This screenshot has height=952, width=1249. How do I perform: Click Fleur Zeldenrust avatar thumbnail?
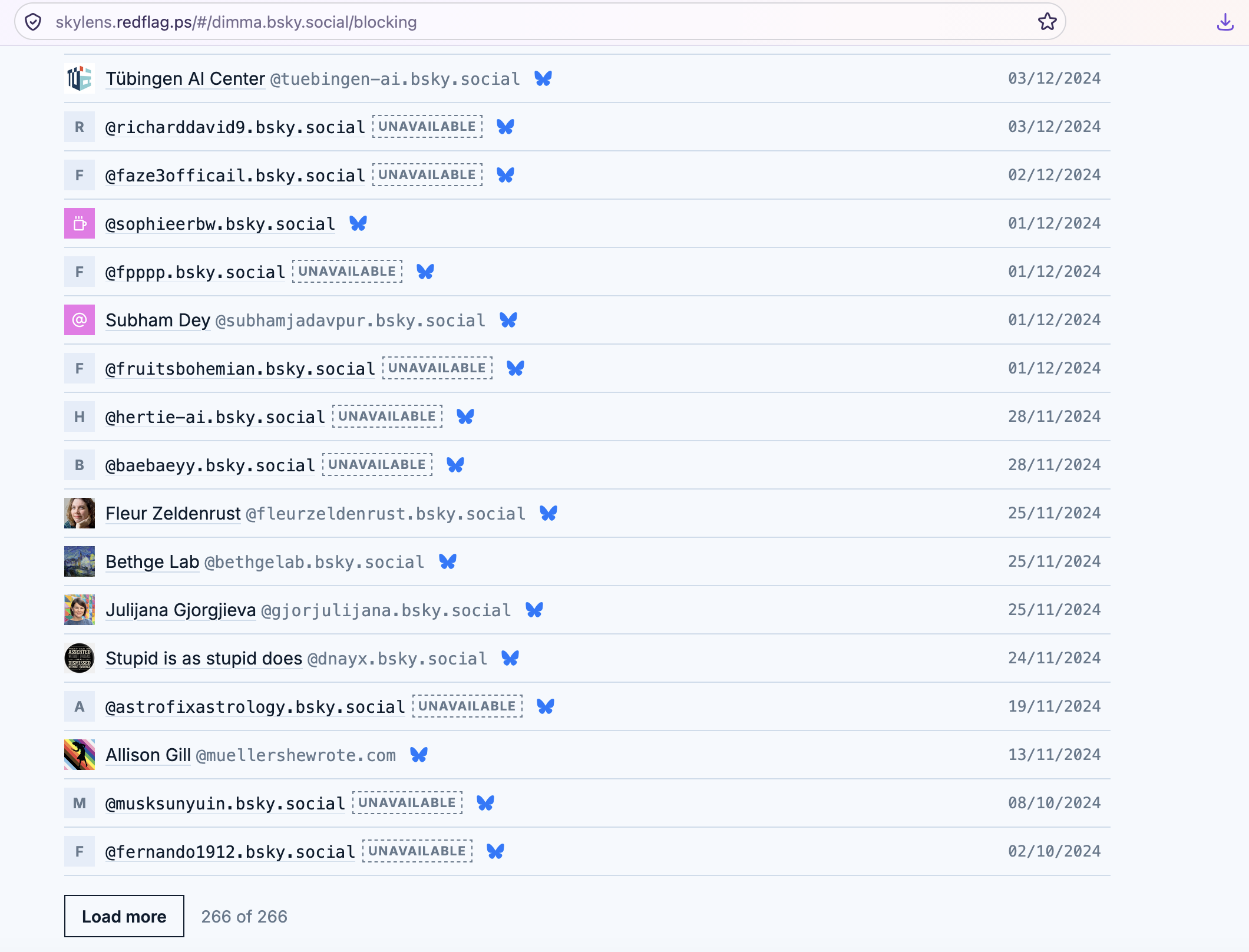point(80,513)
